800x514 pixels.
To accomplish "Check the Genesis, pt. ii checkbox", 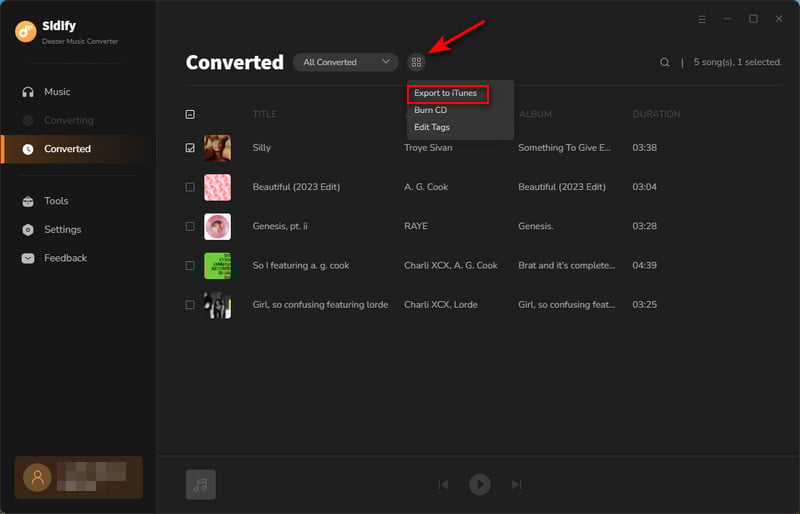I will (x=190, y=226).
